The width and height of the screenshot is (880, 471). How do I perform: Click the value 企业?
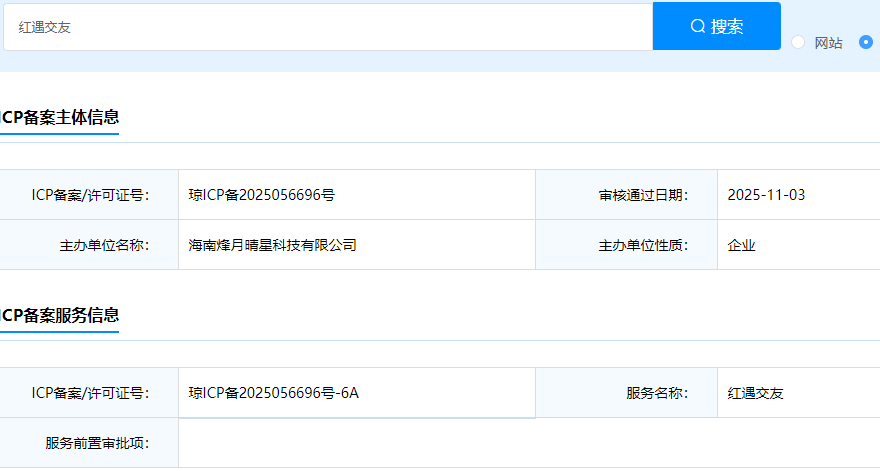tap(741, 245)
